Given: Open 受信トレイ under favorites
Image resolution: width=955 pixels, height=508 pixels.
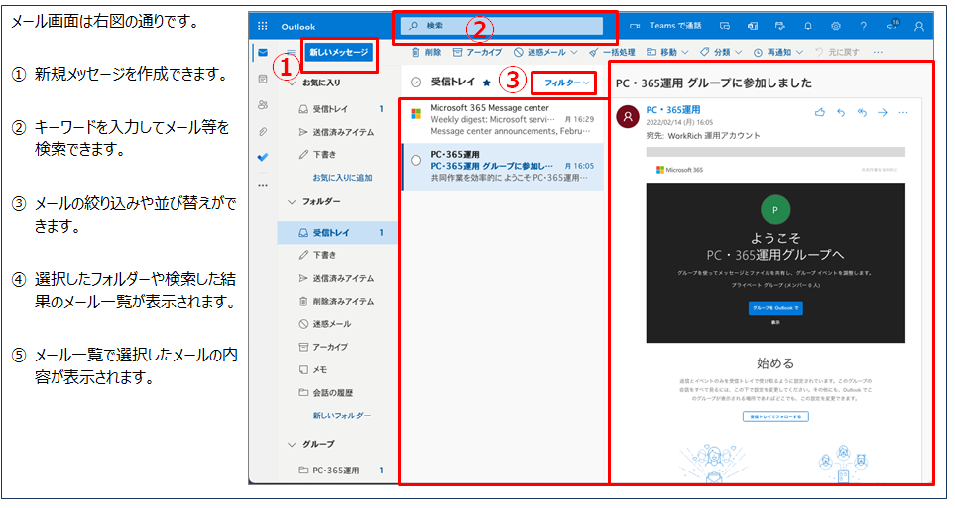Looking at the screenshot, I should click(x=337, y=109).
